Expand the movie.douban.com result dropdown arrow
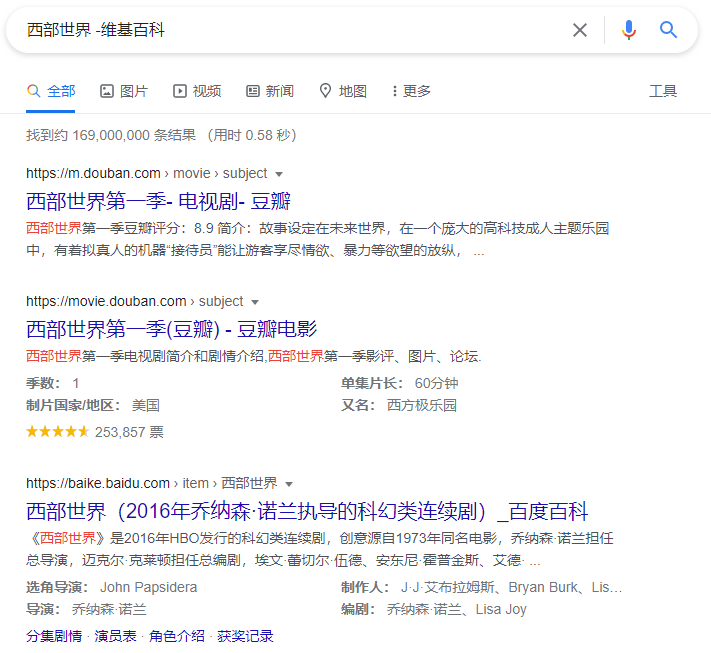This screenshot has width=711, height=653. [x=255, y=302]
